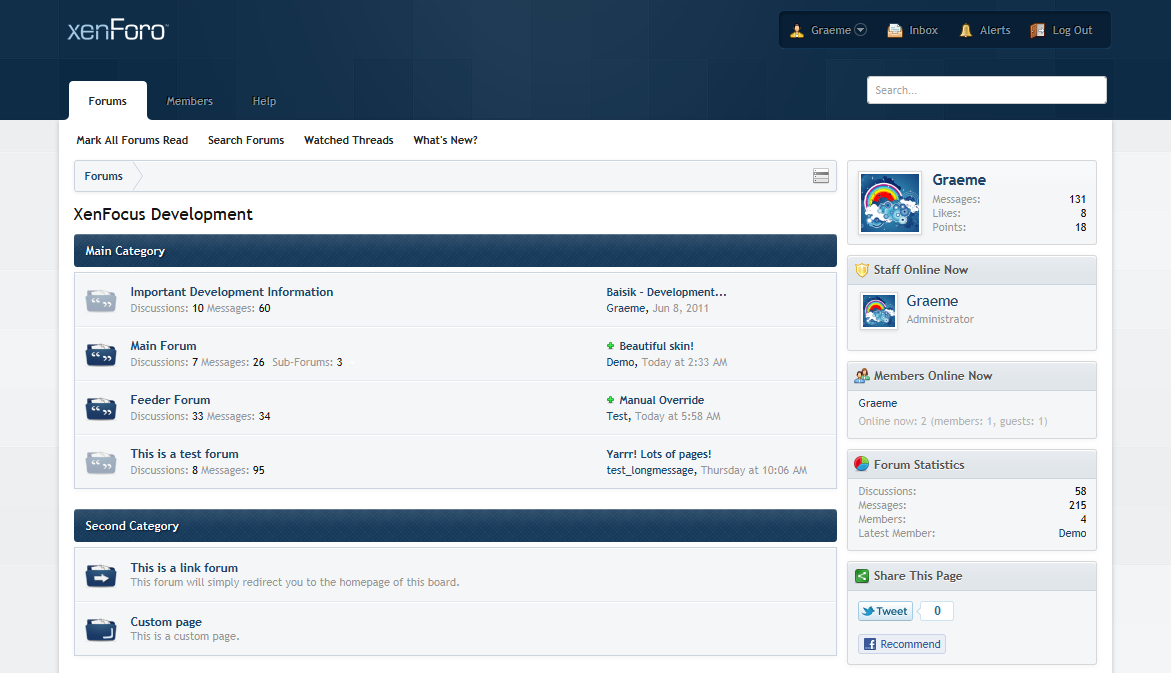This screenshot has height=673, width=1171.
Task: Click the link forum arrow icon
Action: tap(101, 576)
